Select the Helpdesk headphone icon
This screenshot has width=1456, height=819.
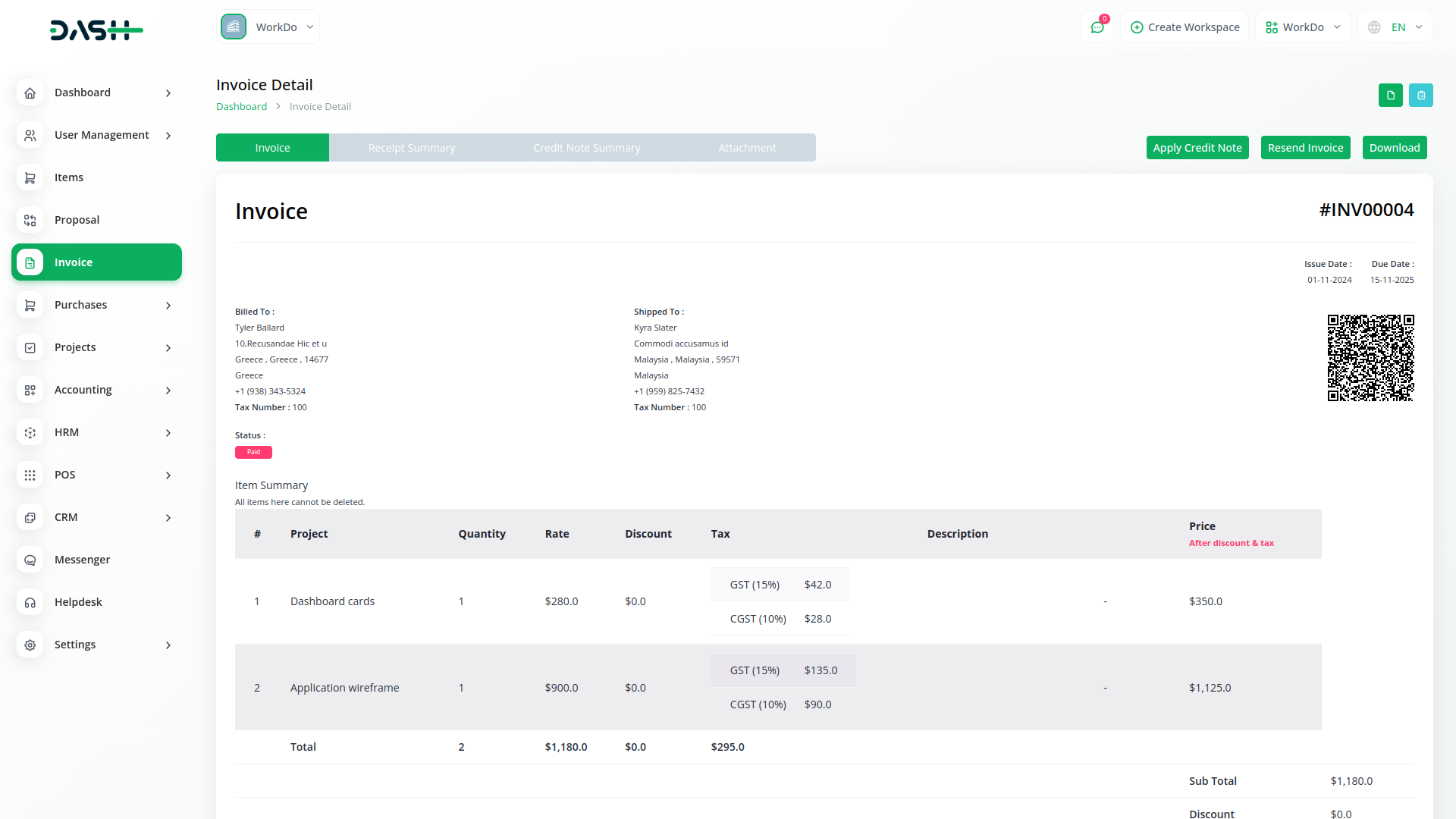pyautogui.click(x=30, y=602)
